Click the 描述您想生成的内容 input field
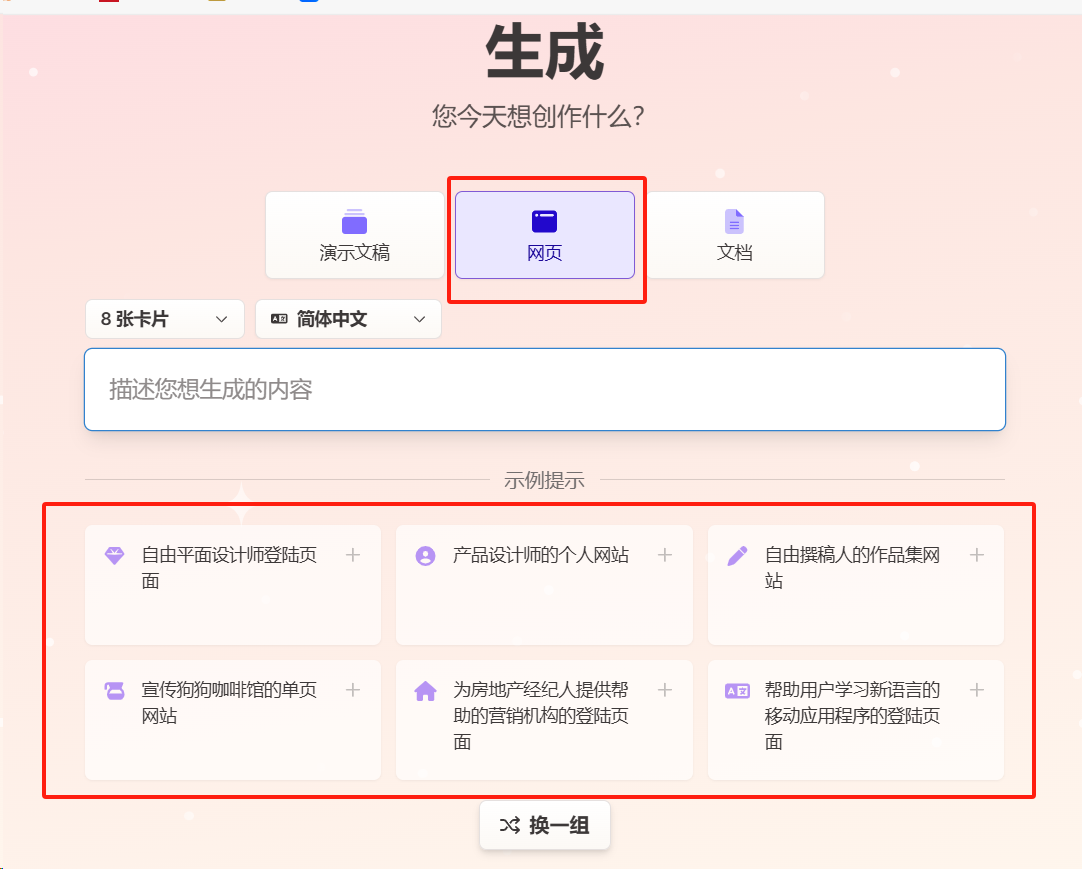 (x=544, y=389)
